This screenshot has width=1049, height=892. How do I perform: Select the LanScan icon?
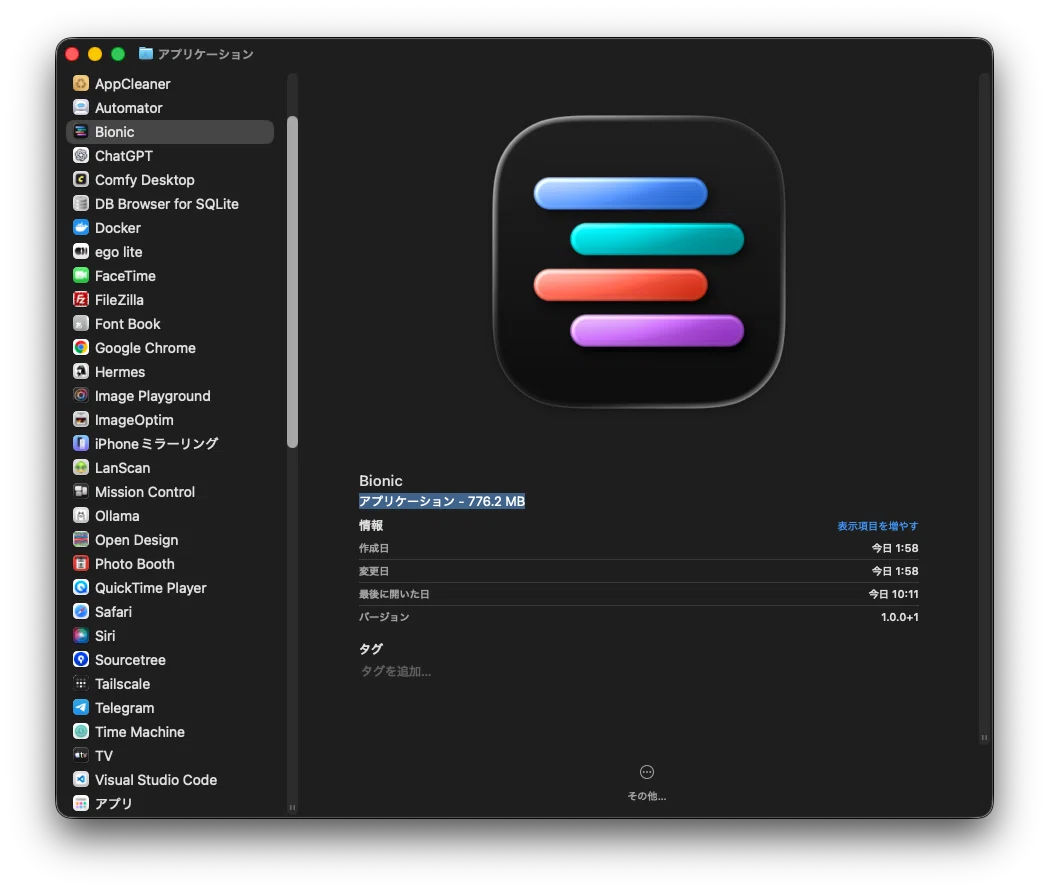81,468
